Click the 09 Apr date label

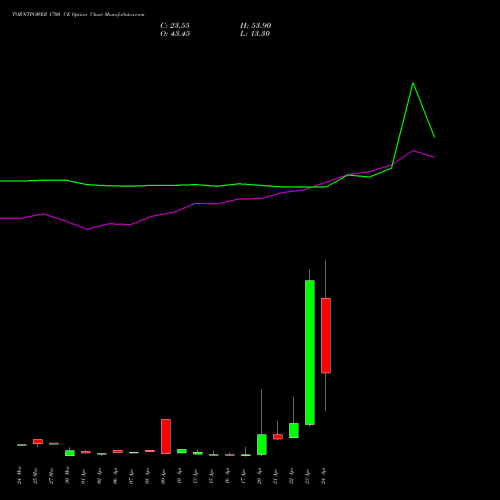click(x=163, y=476)
